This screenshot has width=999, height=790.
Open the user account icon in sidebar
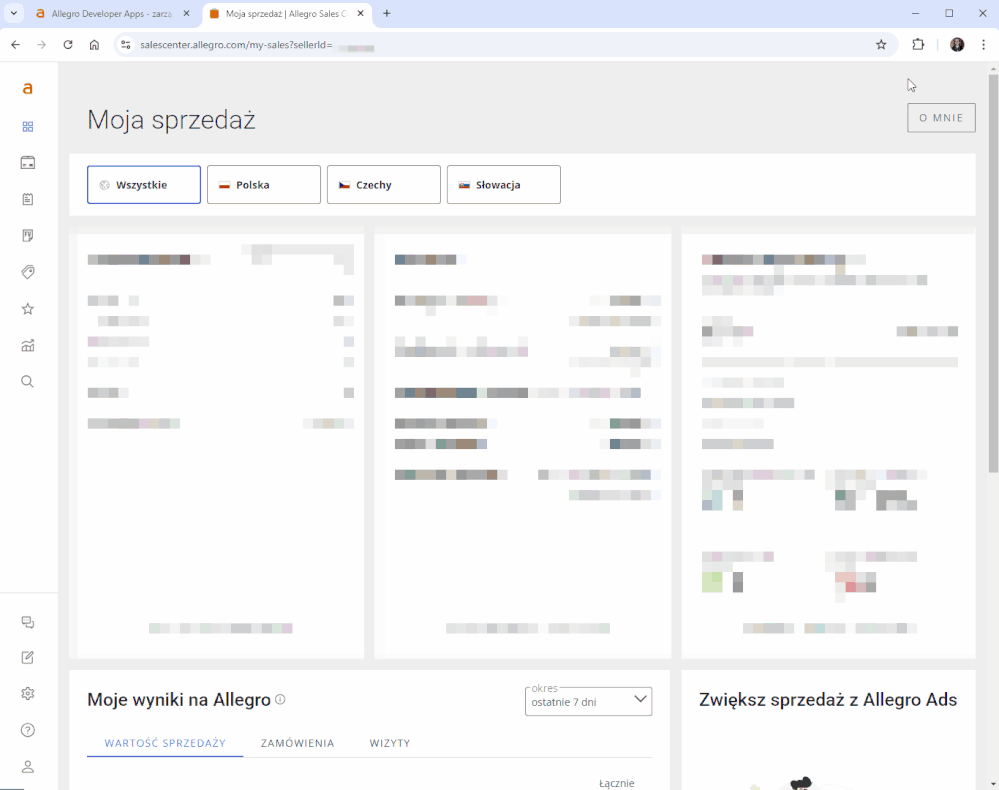pyautogui.click(x=27, y=767)
